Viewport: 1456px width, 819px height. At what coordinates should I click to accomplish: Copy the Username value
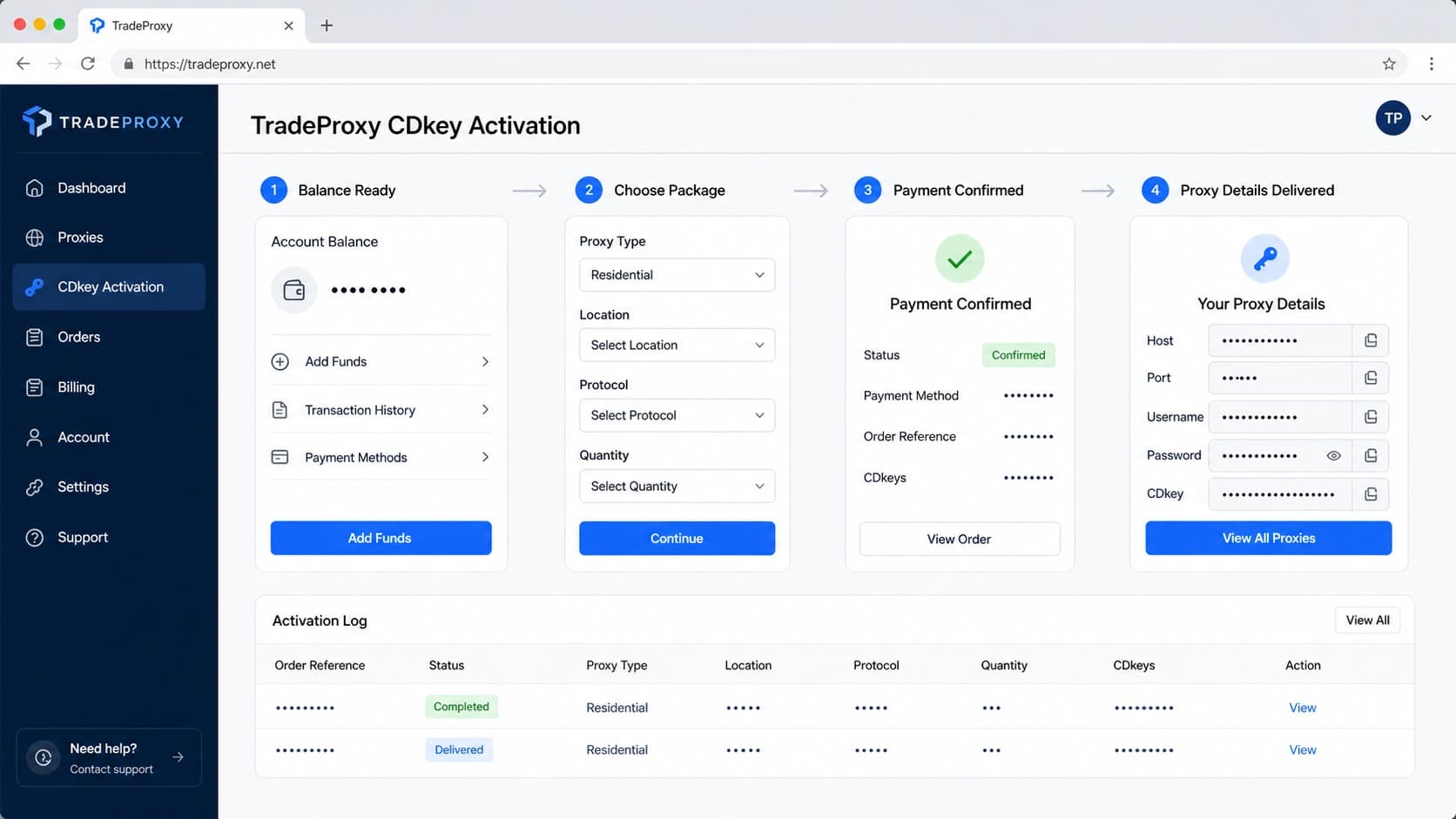click(1371, 417)
